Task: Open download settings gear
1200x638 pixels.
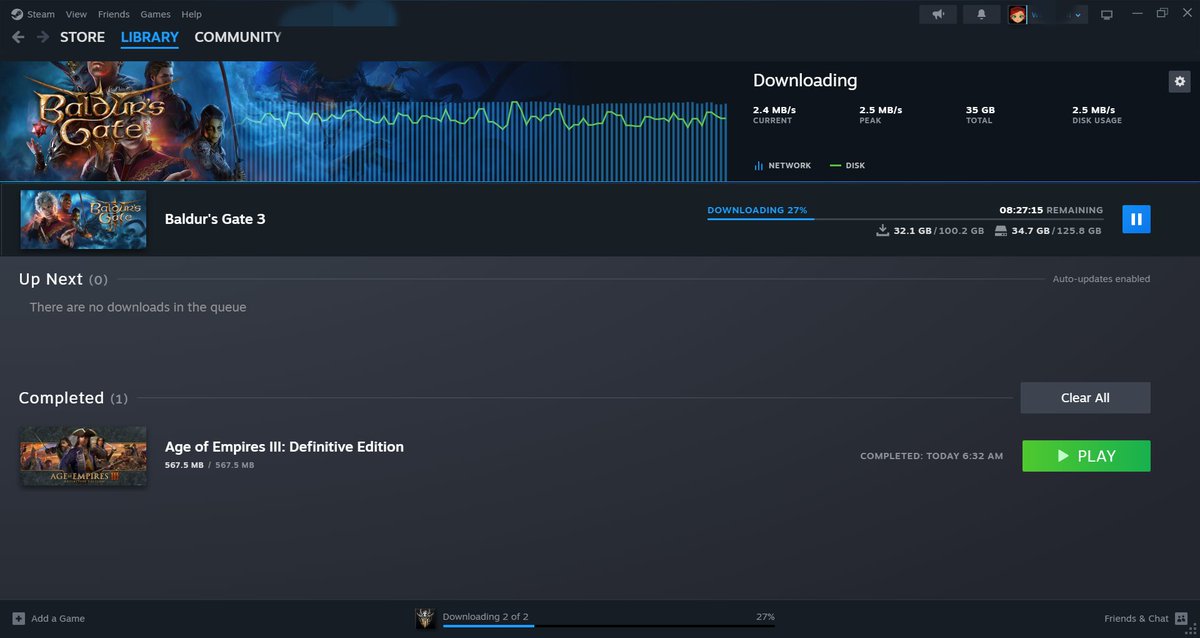Action: pos(1180,81)
